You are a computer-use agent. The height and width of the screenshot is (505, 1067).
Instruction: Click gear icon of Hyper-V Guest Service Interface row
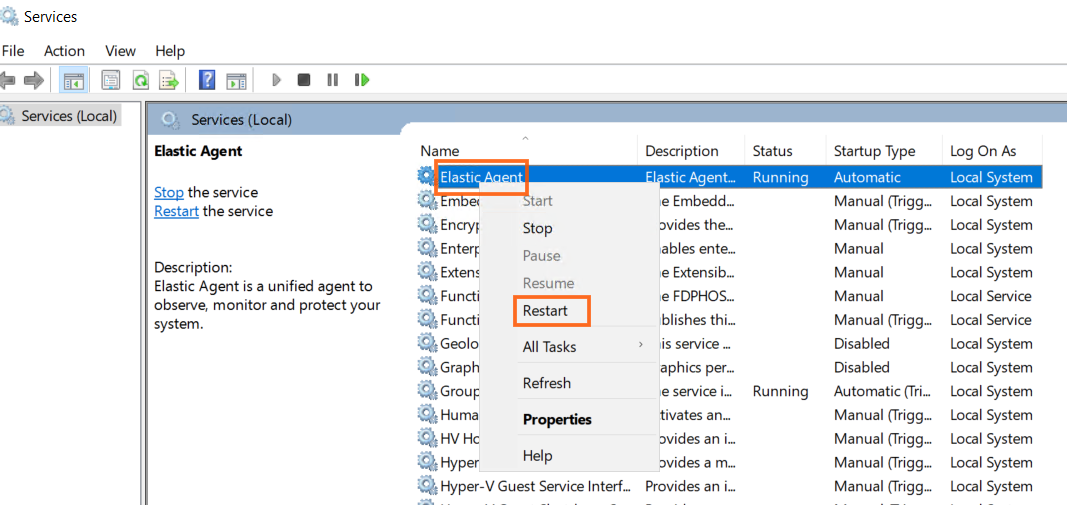(427, 486)
